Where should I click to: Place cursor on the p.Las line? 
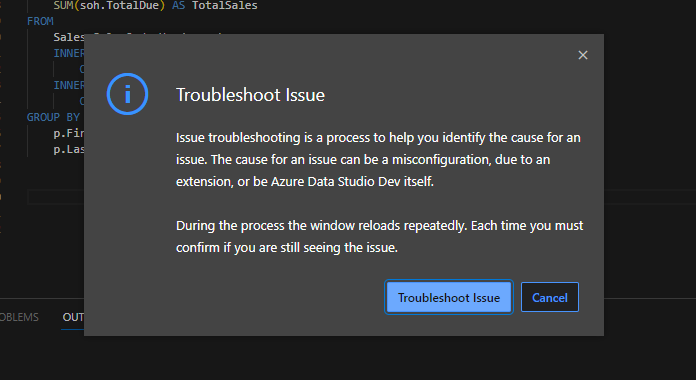coord(69,149)
